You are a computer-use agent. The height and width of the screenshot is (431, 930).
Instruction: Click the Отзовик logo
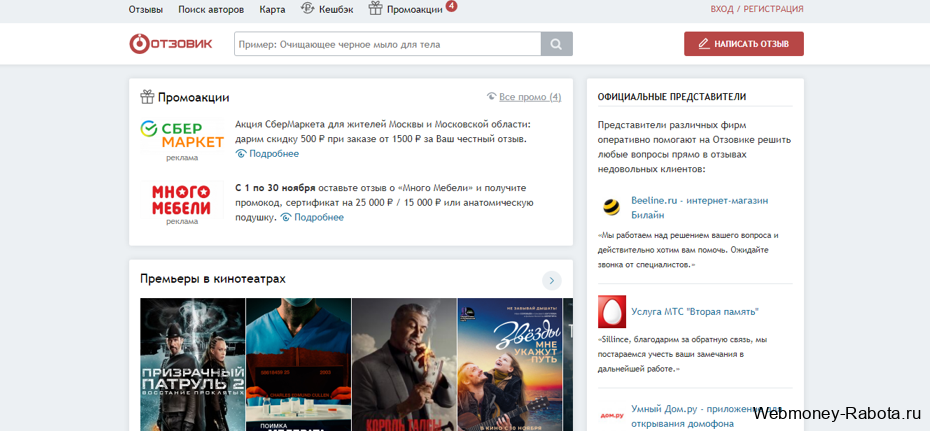pos(171,44)
